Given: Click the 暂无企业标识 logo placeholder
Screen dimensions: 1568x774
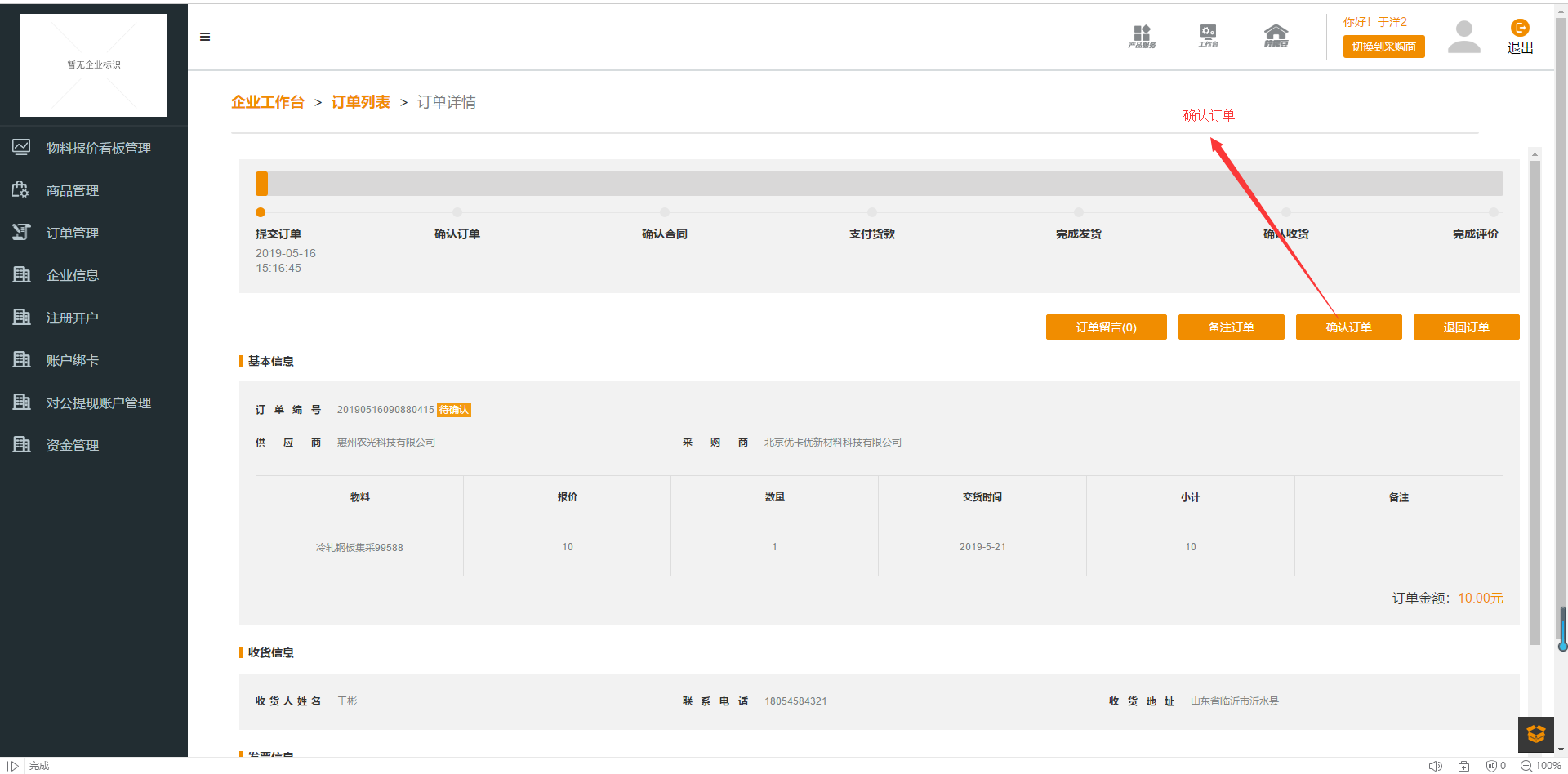Looking at the screenshot, I should pyautogui.click(x=94, y=64).
